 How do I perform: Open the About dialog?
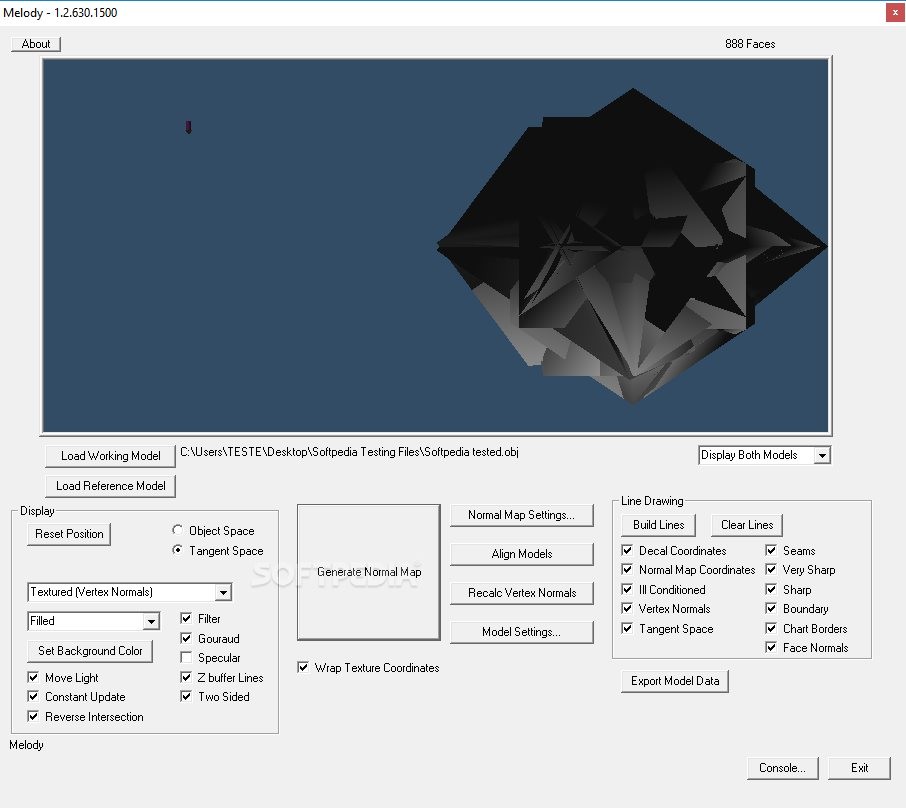click(36, 44)
